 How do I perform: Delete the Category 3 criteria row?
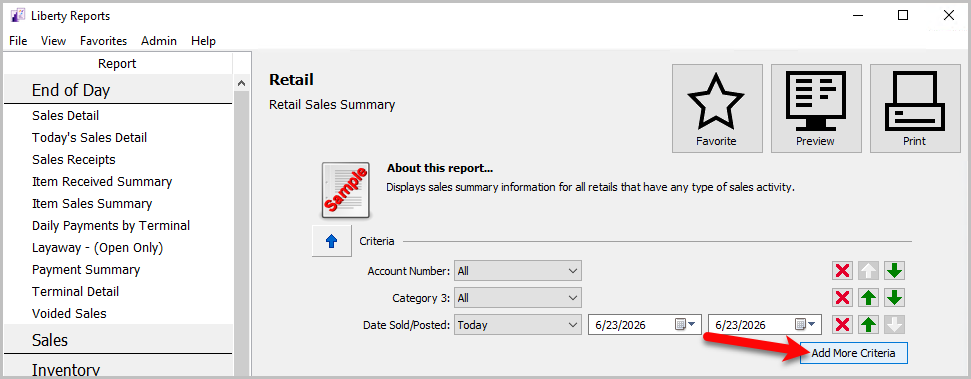(842, 298)
